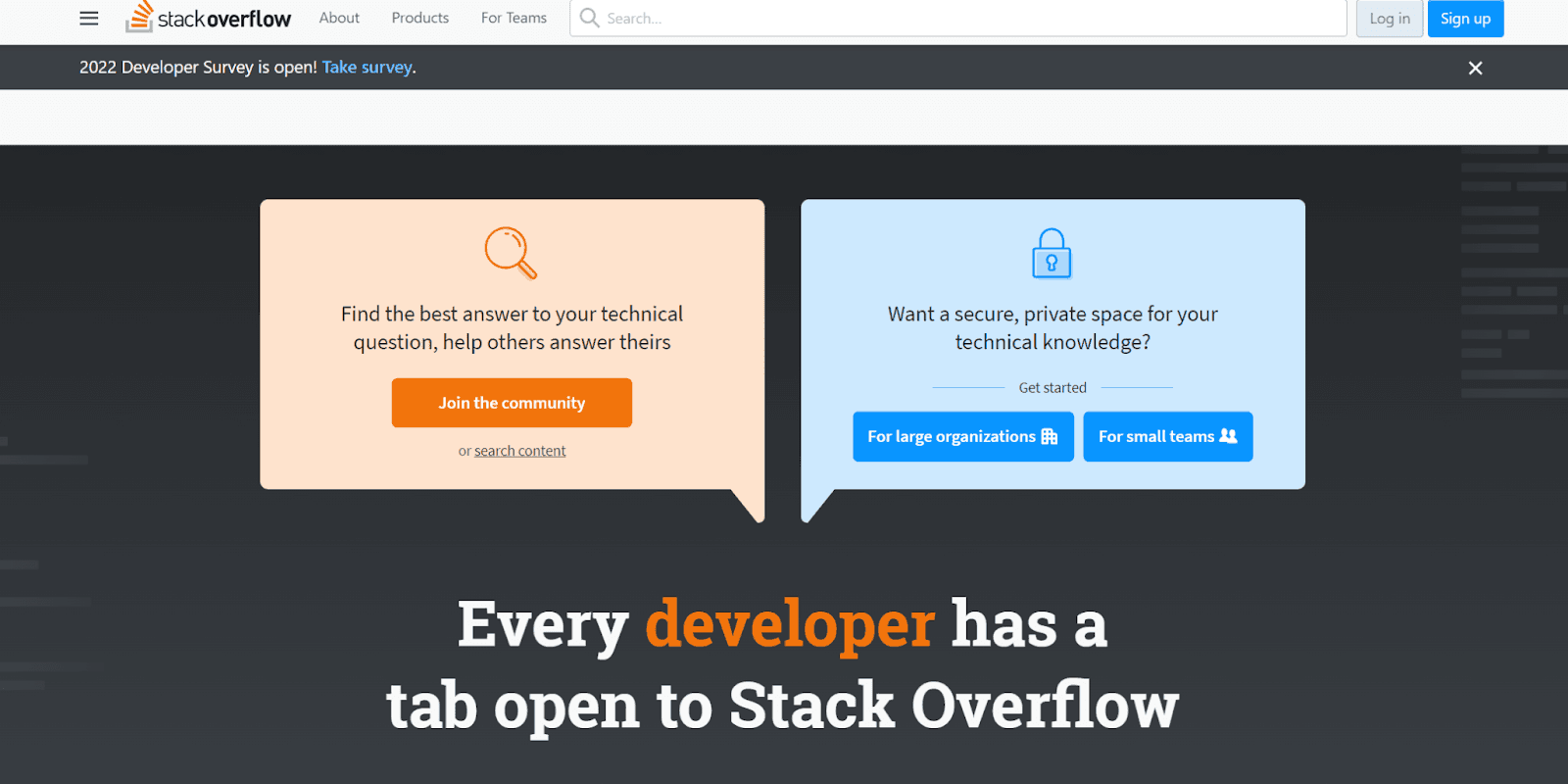Click the orange 'developer' headline word
The image size is (1568, 784).
pyautogui.click(x=790, y=624)
